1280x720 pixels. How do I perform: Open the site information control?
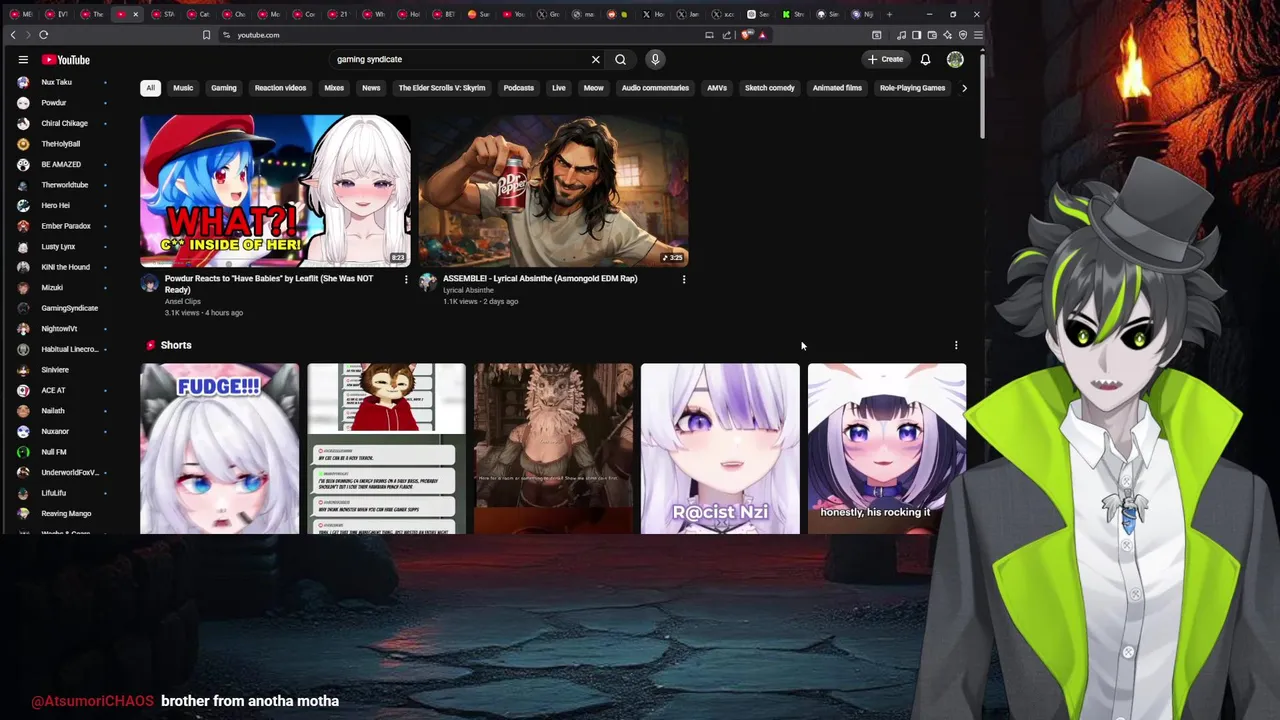click(227, 35)
